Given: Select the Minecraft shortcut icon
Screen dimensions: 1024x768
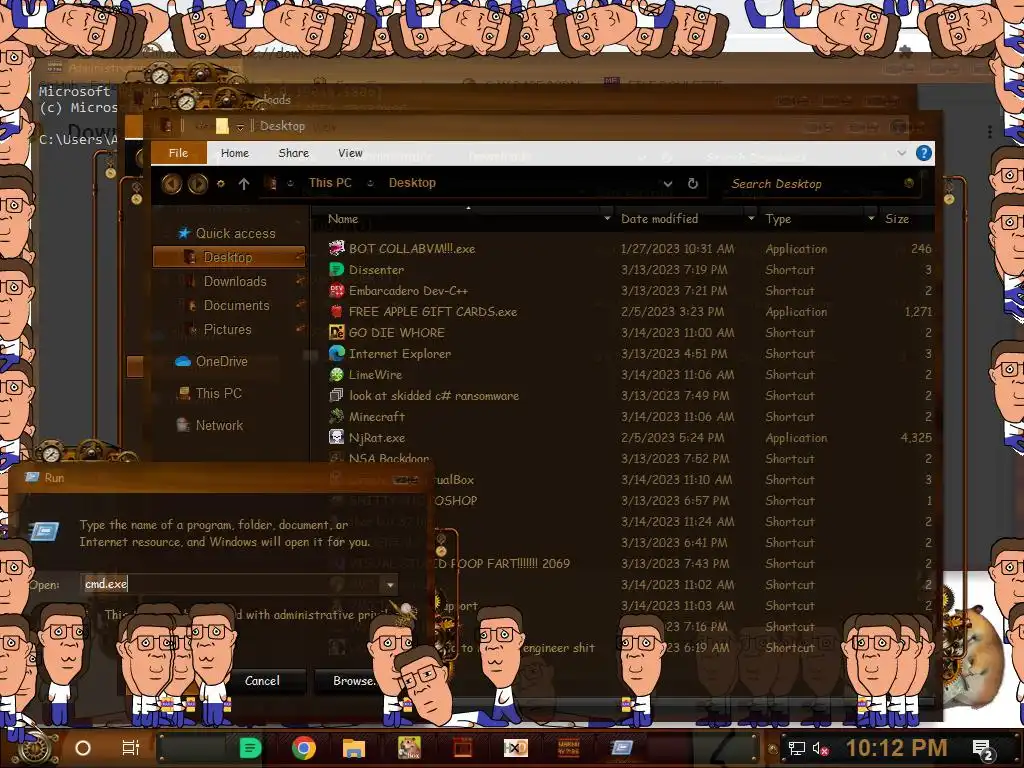Looking at the screenshot, I should coord(336,416).
